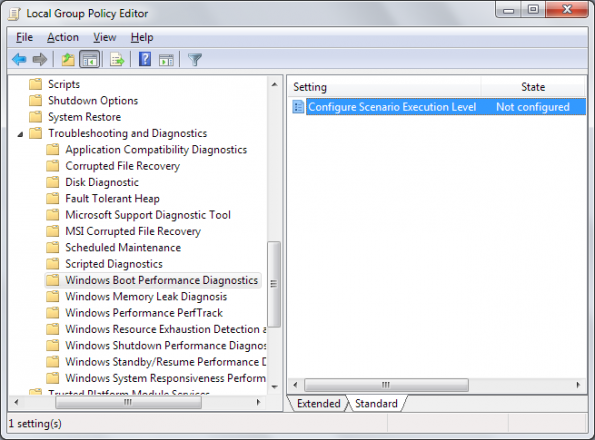The height and width of the screenshot is (440, 595).
Task: Click the Disk Diagnostic folder icon
Action: [52, 182]
